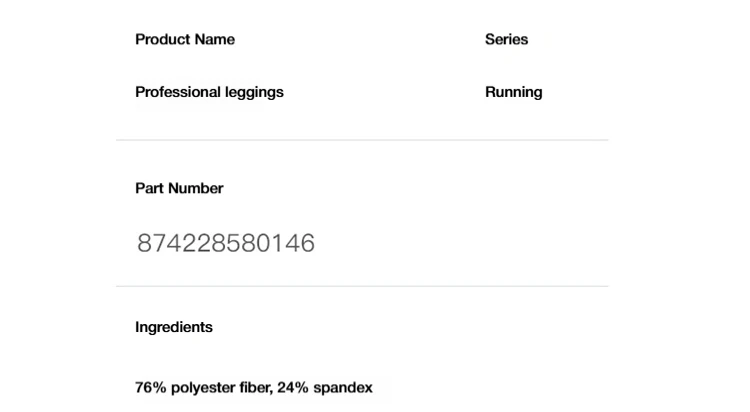
Task: Click the divider line above Part Number
Action: coord(362,140)
